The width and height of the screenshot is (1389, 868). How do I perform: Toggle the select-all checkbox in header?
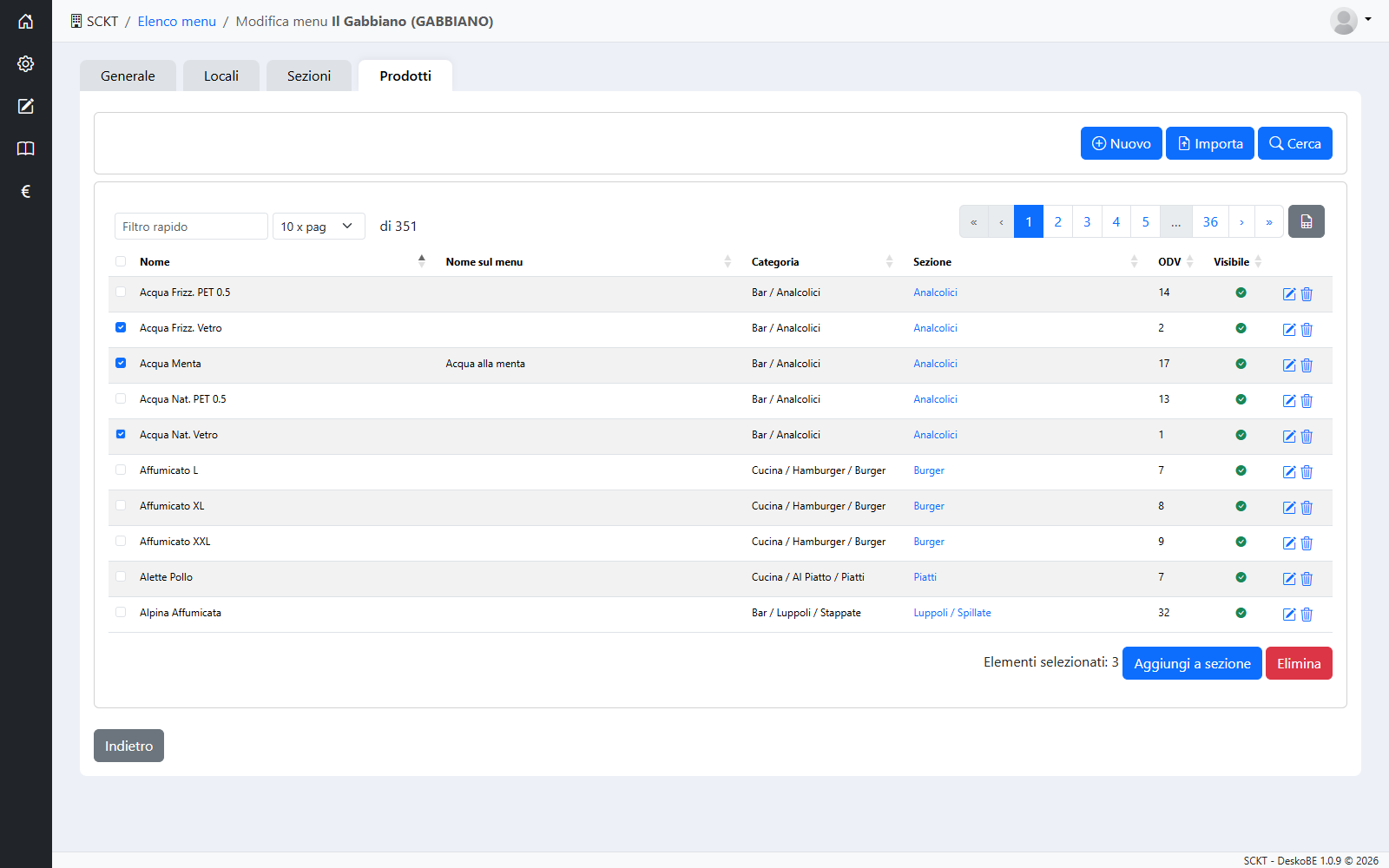(x=121, y=261)
